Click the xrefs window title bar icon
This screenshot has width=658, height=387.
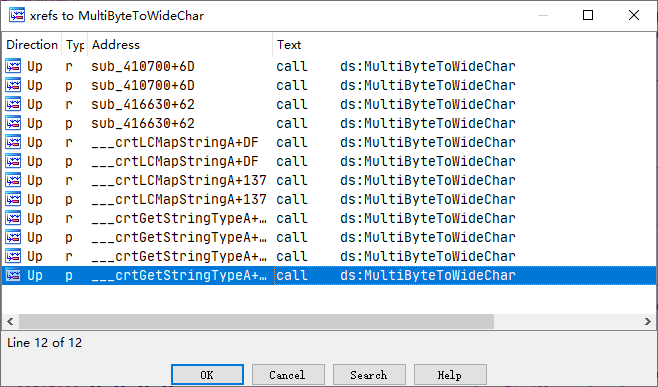17,16
